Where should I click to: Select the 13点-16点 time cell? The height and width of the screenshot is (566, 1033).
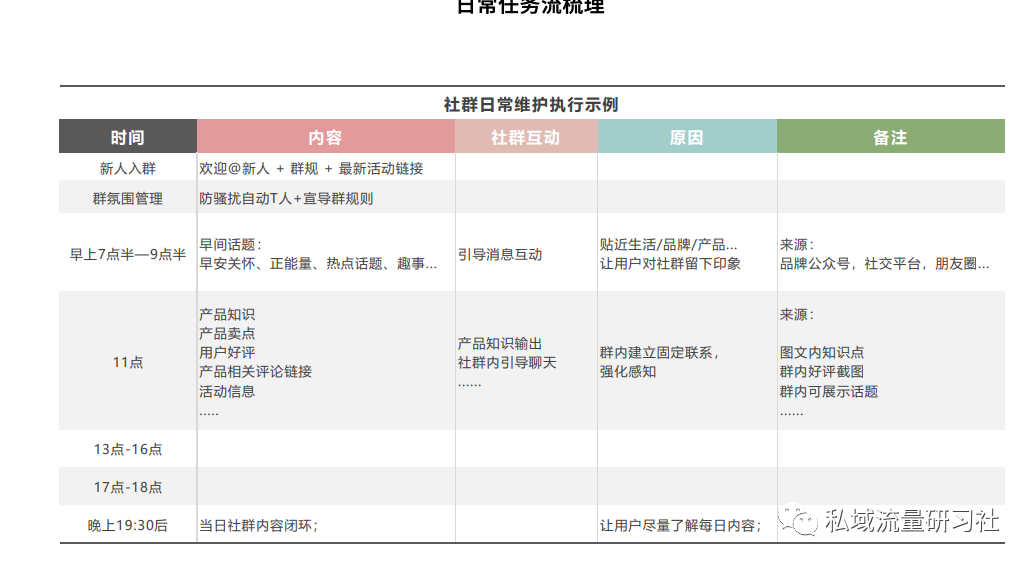coord(128,449)
